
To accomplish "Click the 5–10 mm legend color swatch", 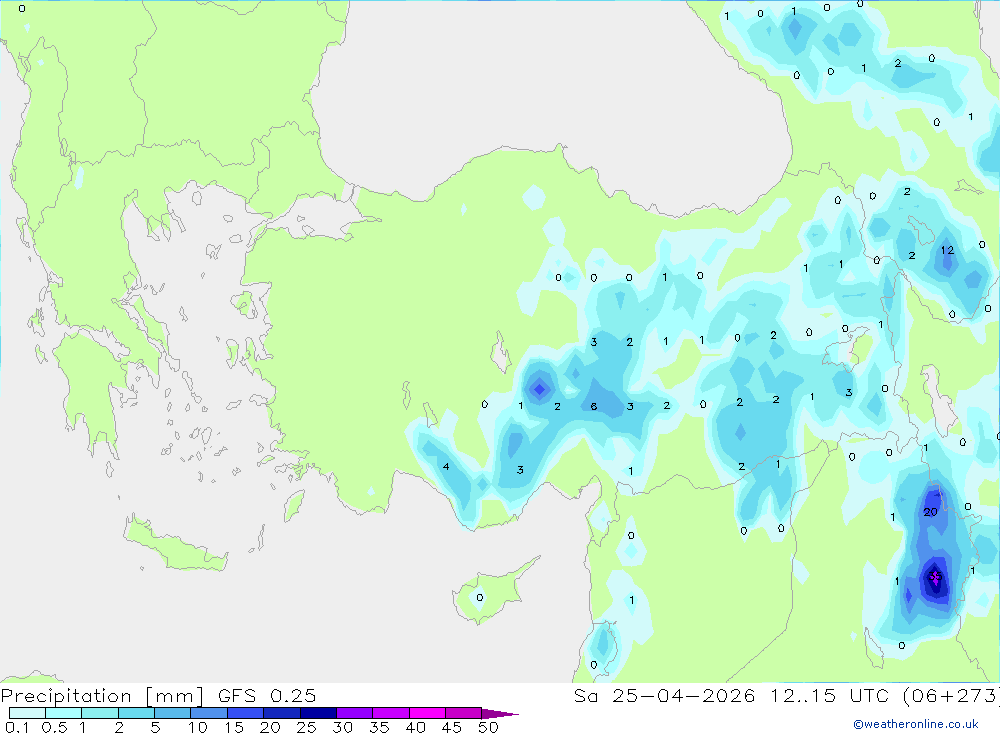I will coord(173,713).
